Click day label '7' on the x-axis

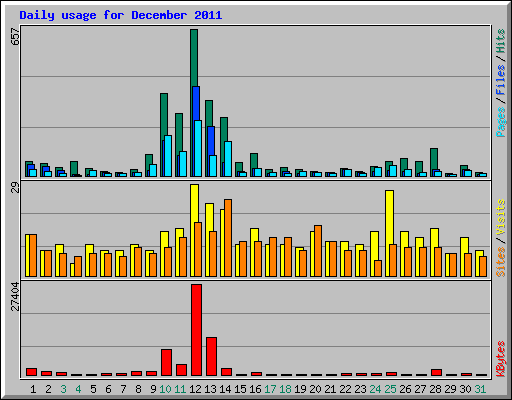tap(123, 389)
